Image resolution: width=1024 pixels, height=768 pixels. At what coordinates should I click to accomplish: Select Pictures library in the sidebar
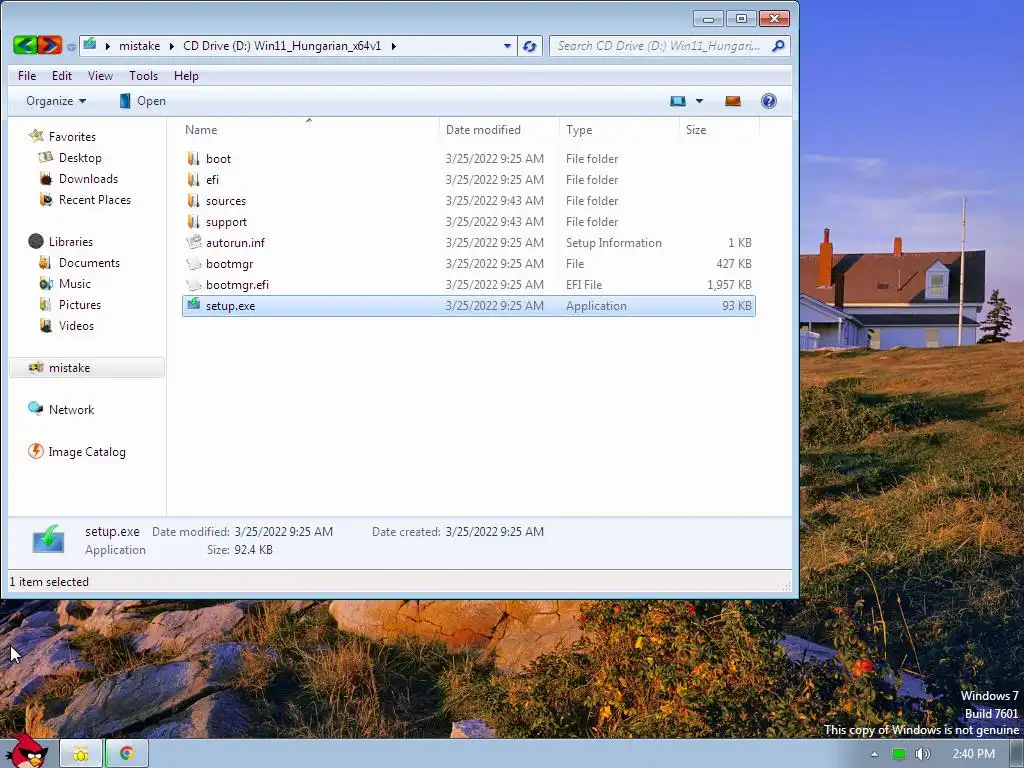(80, 304)
